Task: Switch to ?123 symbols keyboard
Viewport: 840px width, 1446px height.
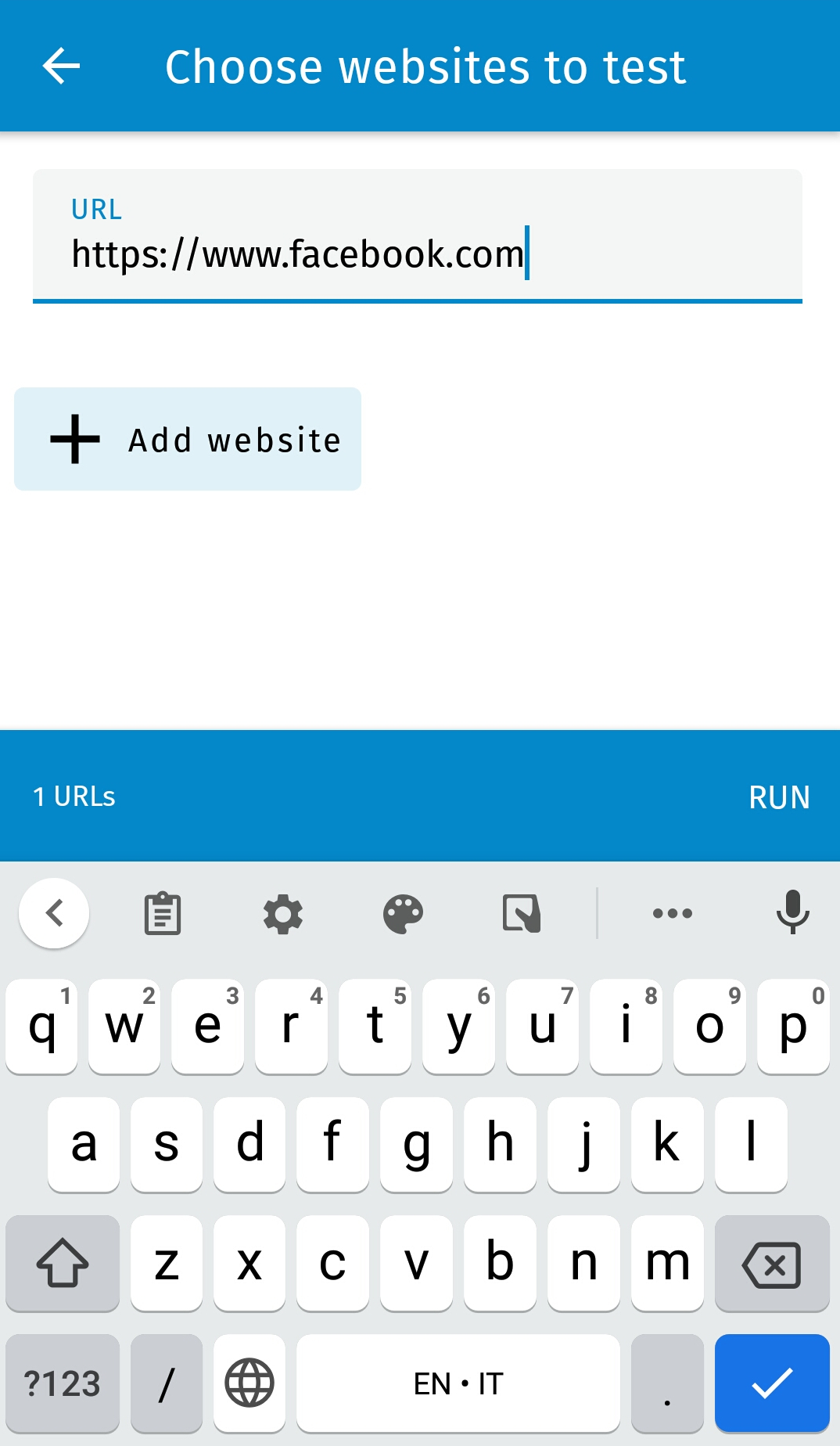Action: (x=63, y=1383)
